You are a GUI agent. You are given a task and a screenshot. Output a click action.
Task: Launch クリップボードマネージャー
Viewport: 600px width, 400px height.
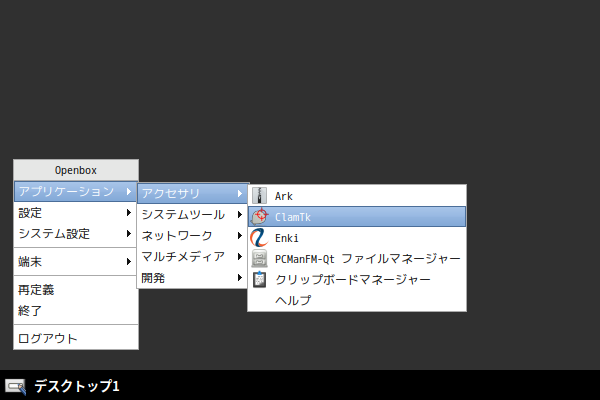pos(357,279)
